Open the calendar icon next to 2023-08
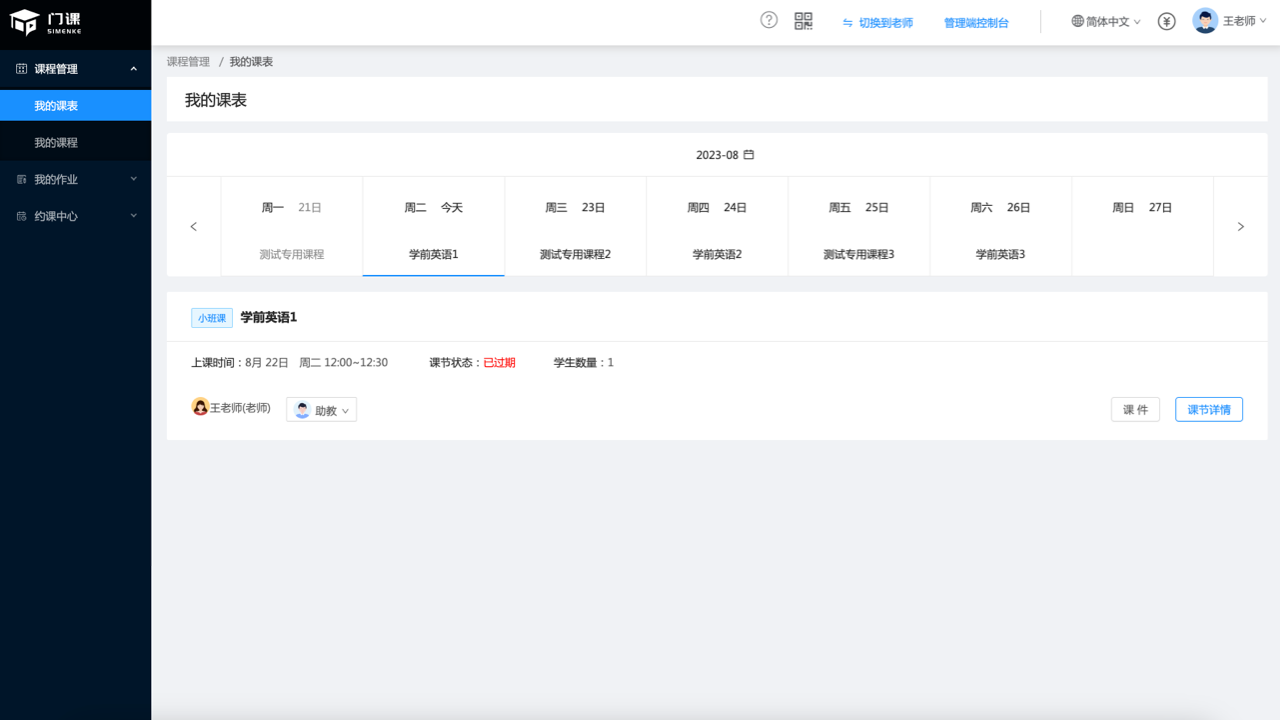This screenshot has width=1280, height=720. click(751, 155)
